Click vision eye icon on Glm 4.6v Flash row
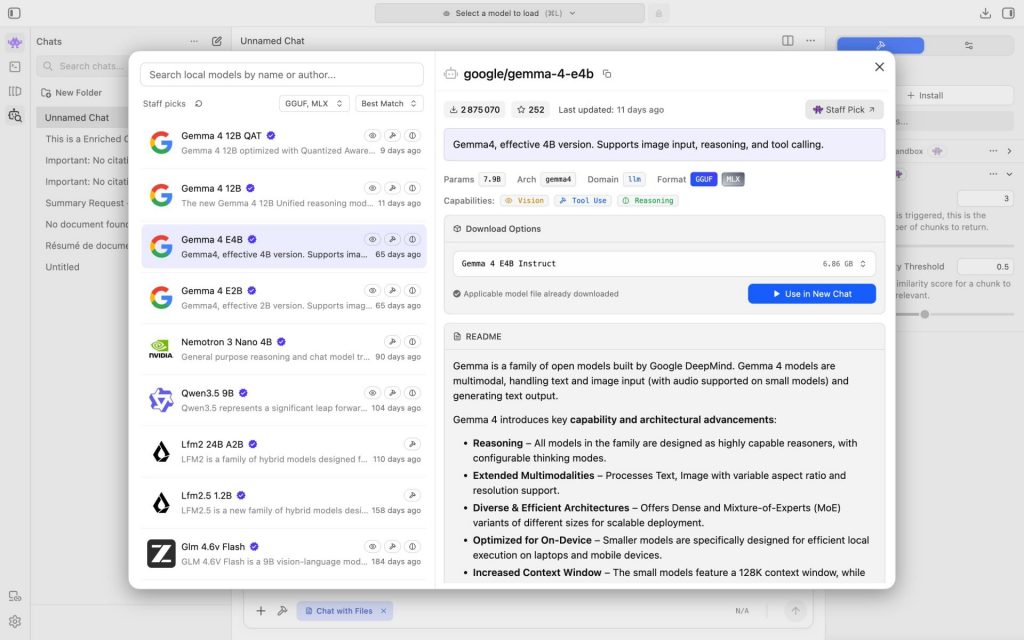 coord(372,547)
